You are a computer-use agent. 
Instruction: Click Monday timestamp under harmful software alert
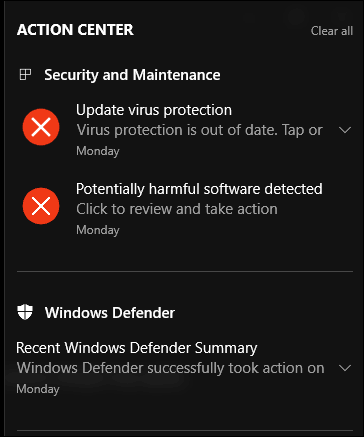(x=98, y=230)
